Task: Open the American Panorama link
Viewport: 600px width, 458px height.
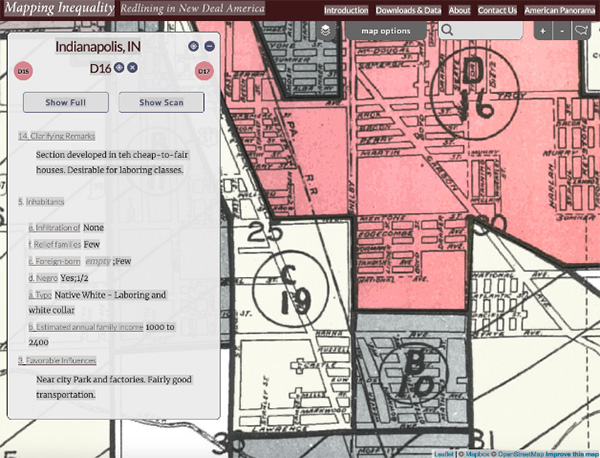Action: coord(559,10)
